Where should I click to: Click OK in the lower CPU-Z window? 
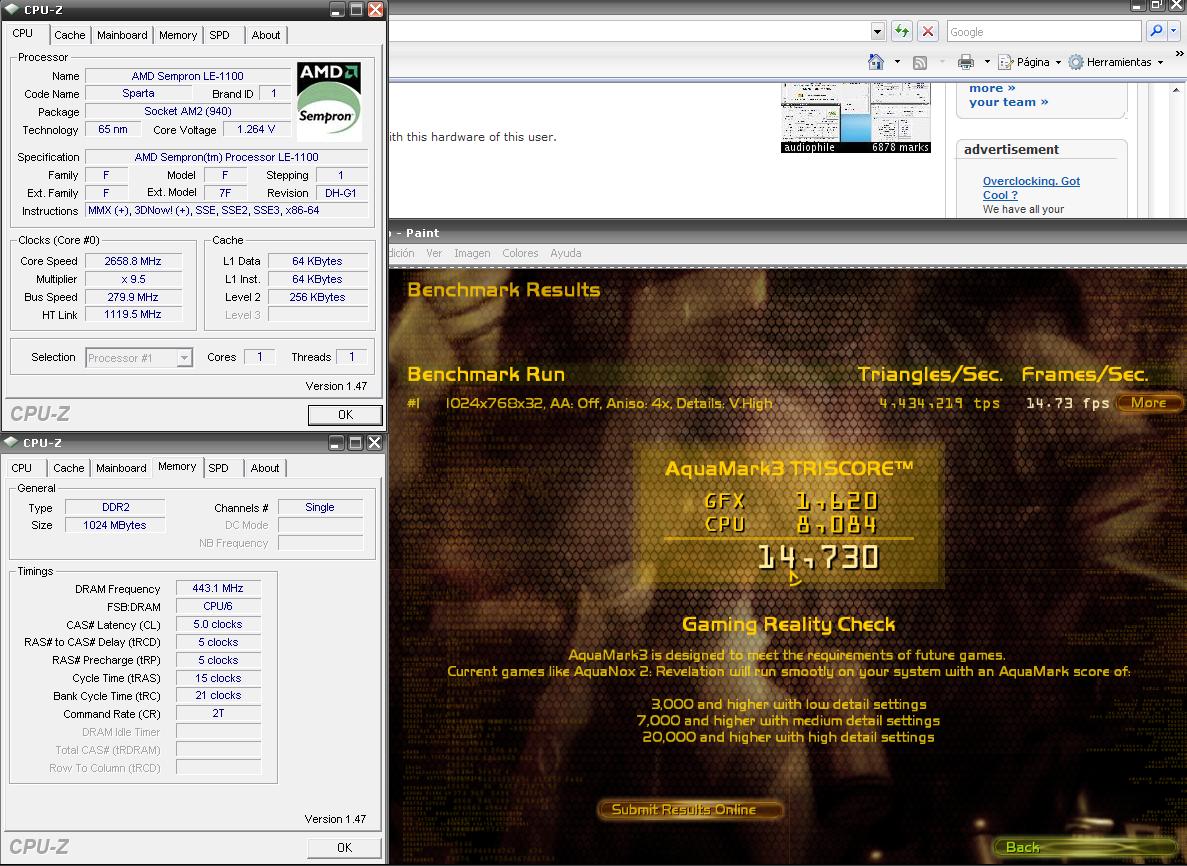click(x=344, y=848)
